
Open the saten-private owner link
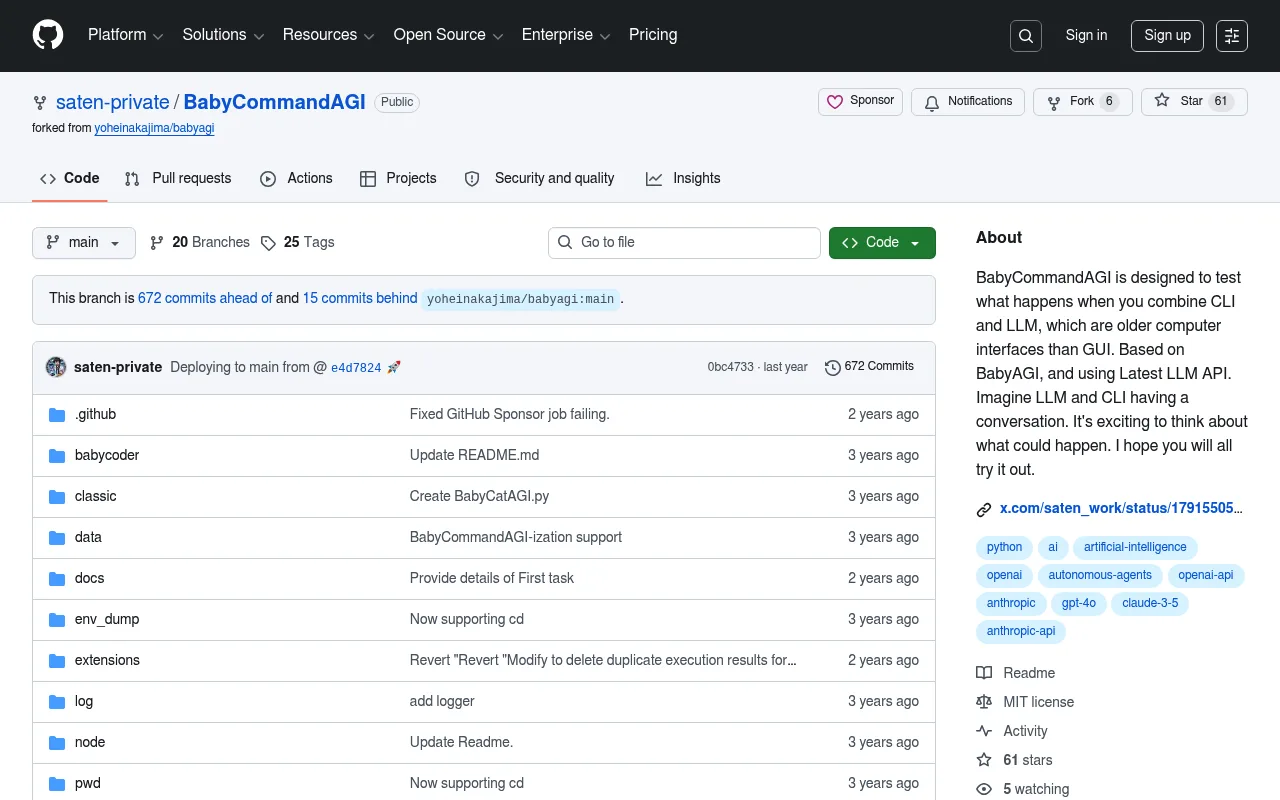click(113, 102)
